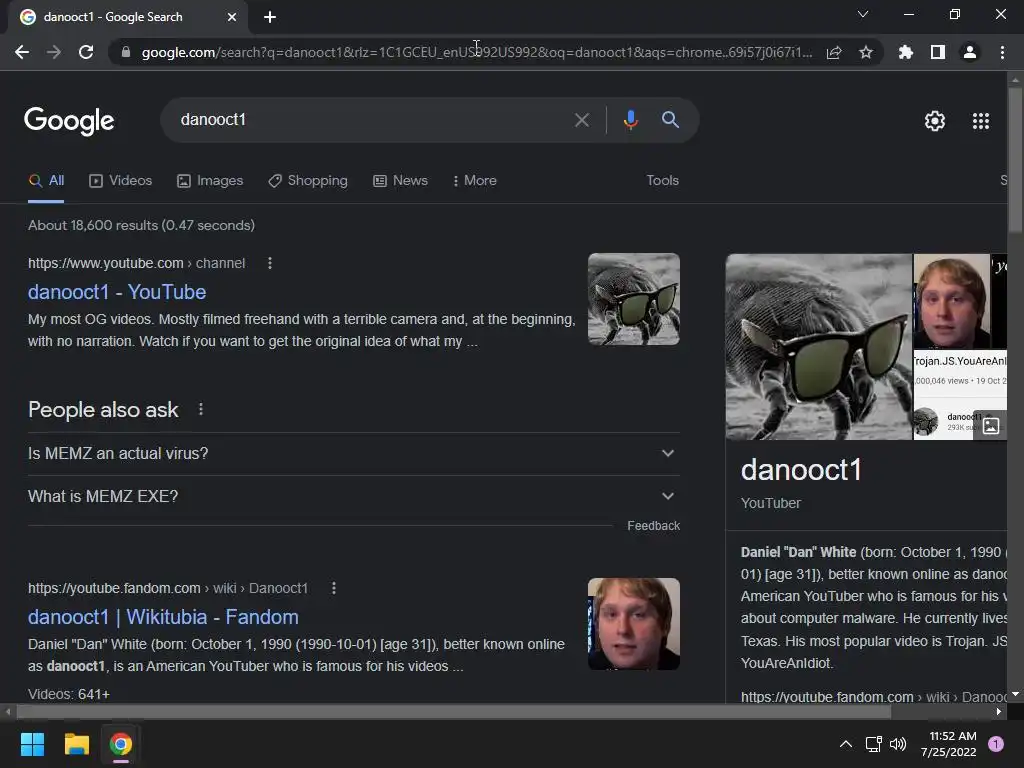
Task: Submit search with magnifier icon
Action: pyautogui.click(x=670, y=120)
